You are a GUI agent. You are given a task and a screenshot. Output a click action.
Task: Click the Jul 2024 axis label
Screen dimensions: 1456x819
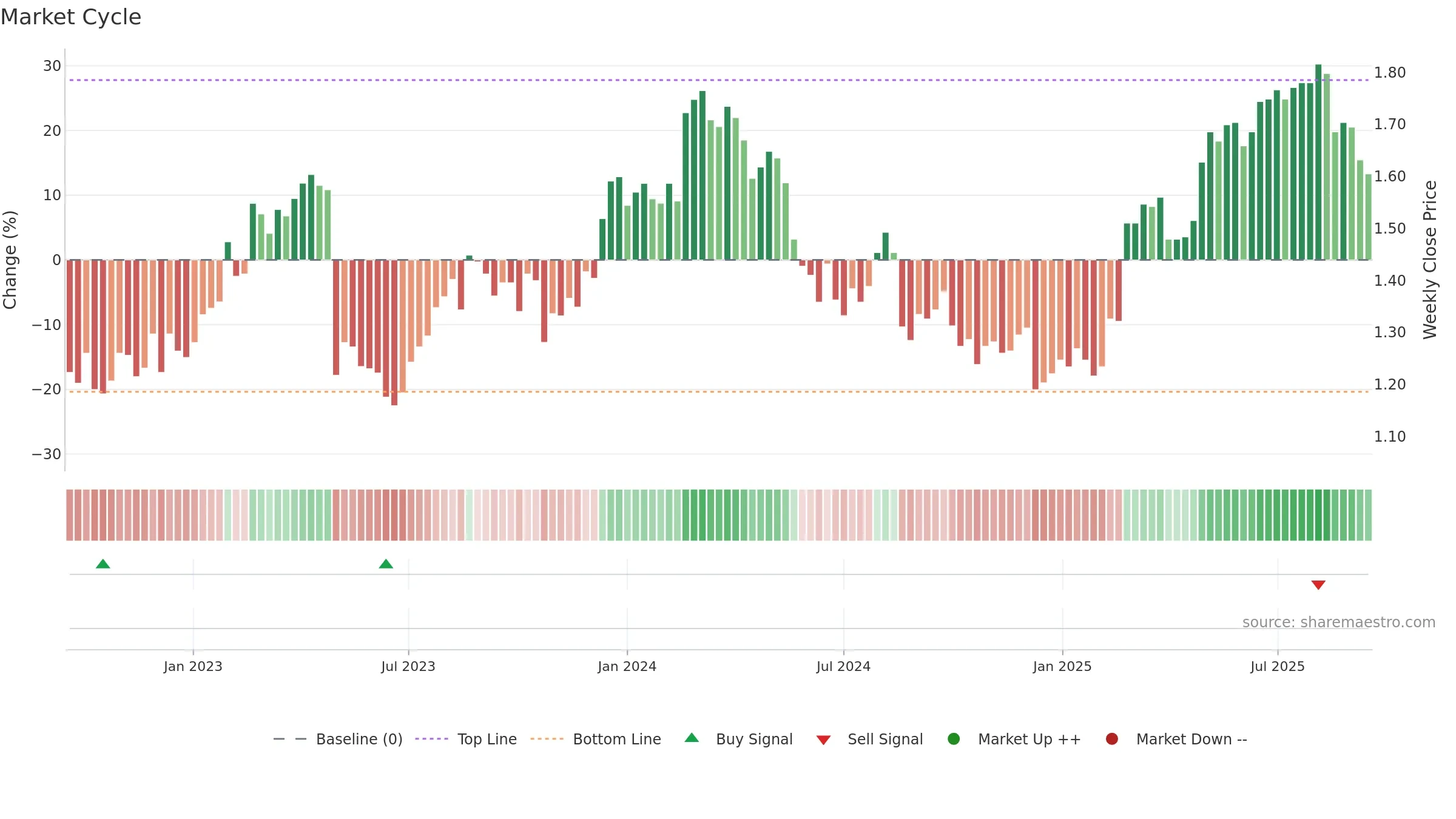pyautogui.click(x=843, y=667)
